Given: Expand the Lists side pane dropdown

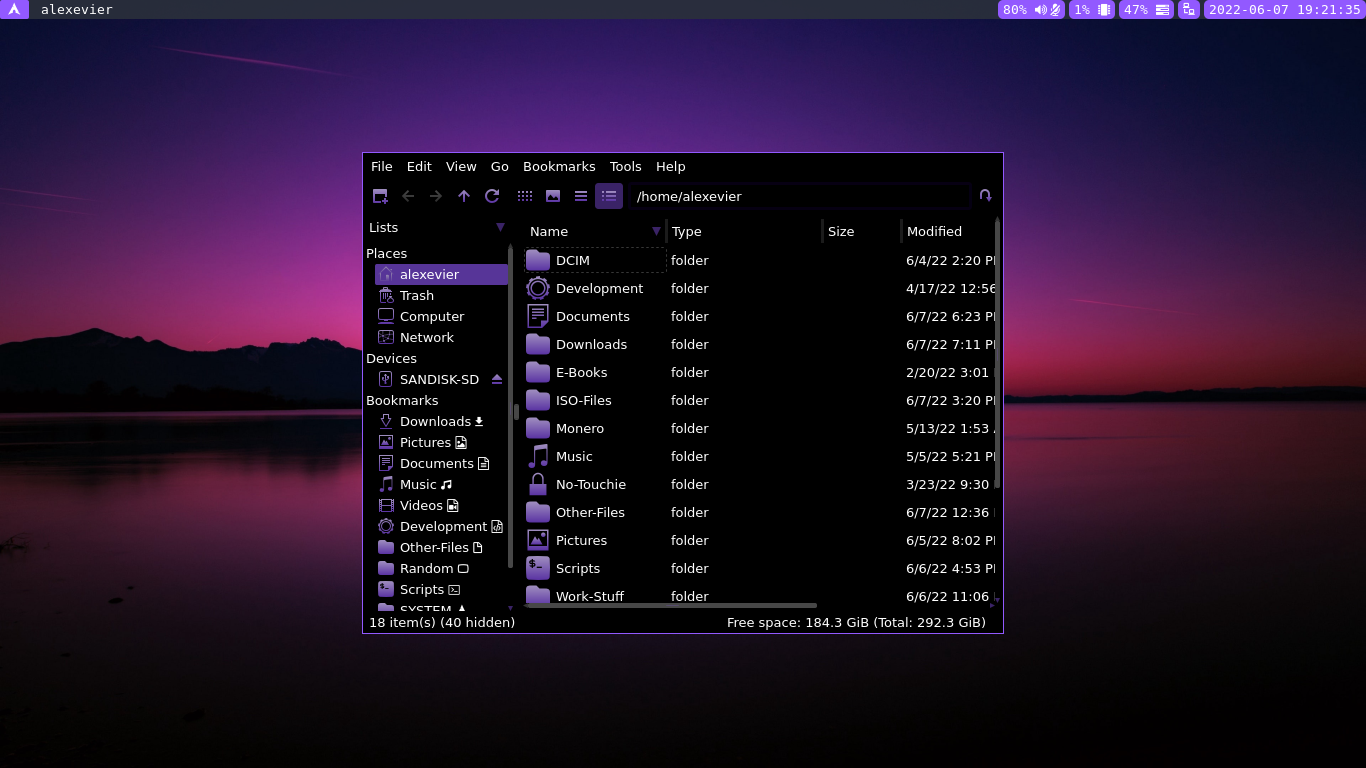Looking at the screenshot, I should (x=500, y=228).
